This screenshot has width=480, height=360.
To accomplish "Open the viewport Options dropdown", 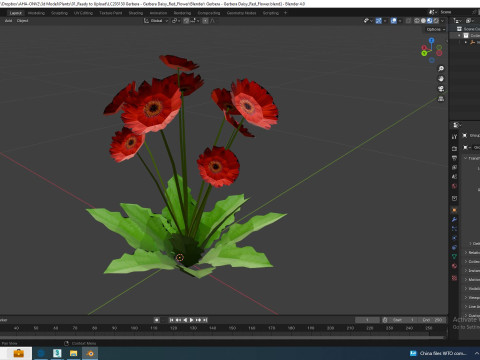I will [436, 29].
